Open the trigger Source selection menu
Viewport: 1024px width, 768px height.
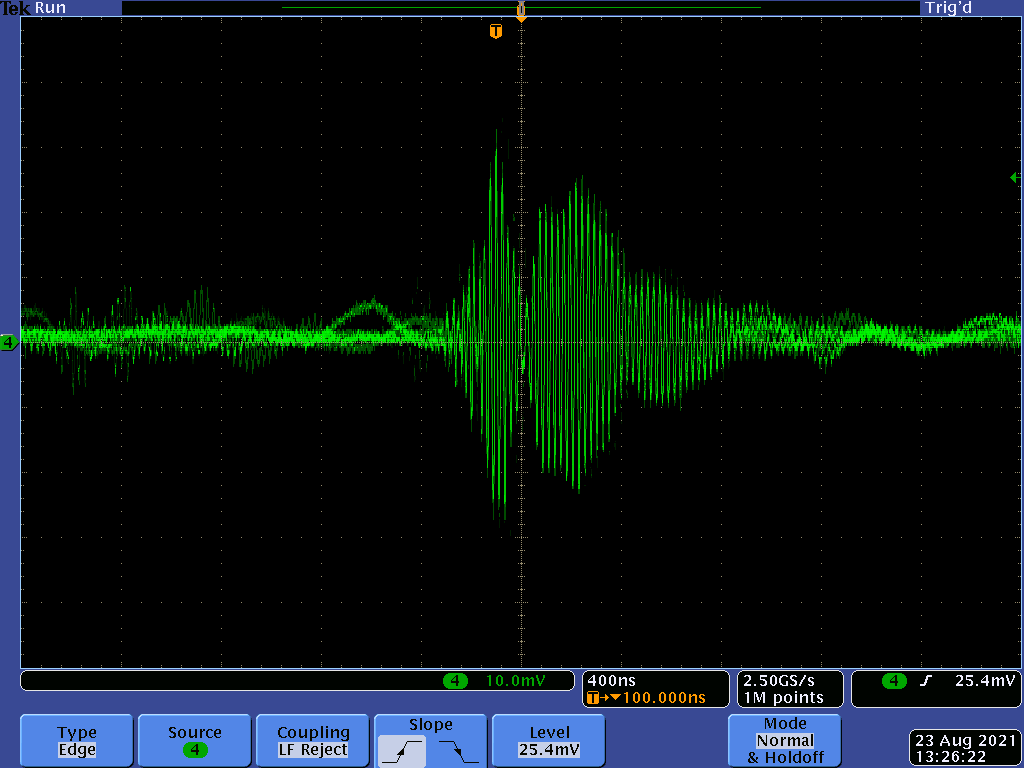tap(194, 741)
